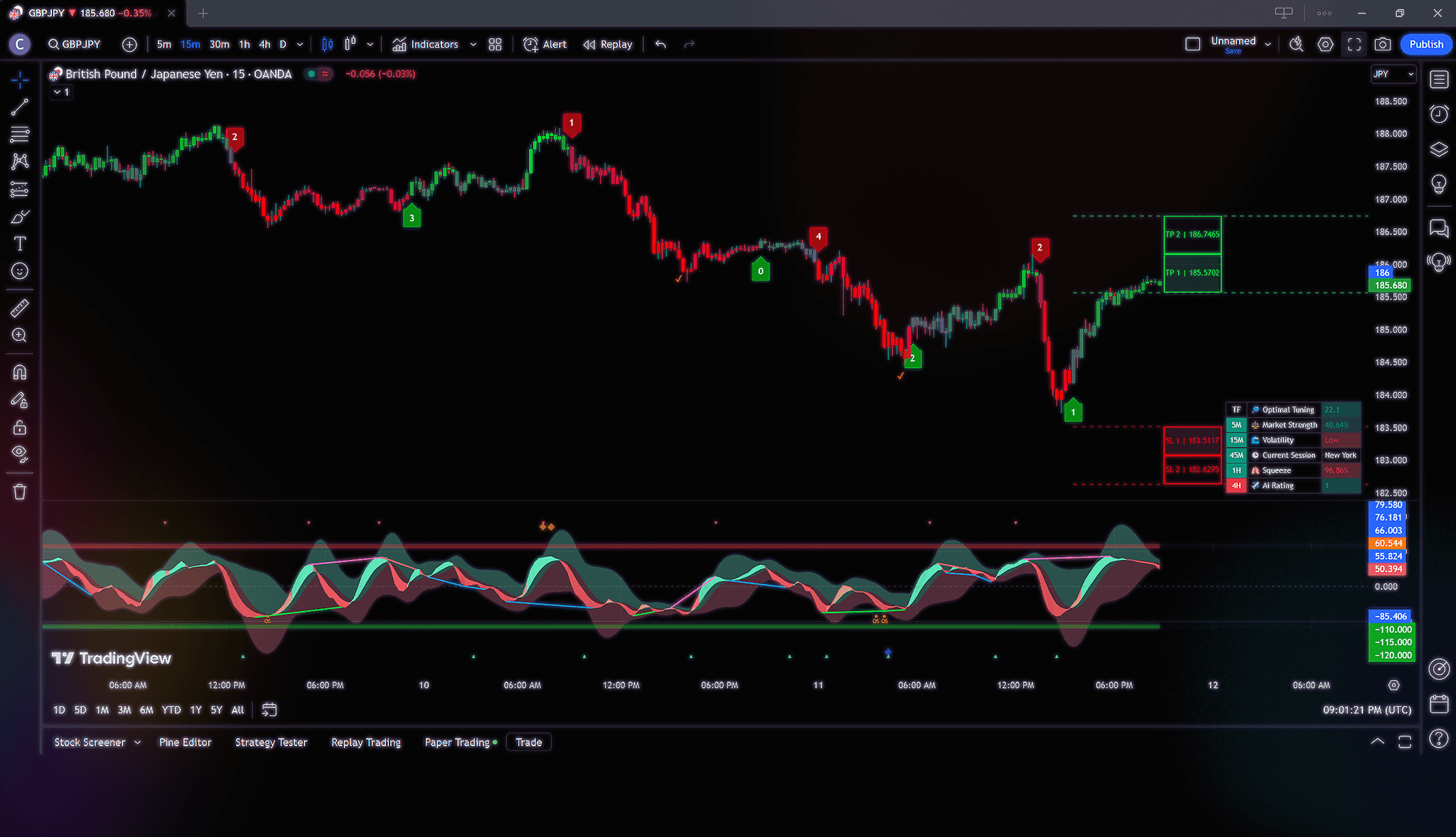Enter fullscreen mode
The height and width of the screenshot is (837, 1456).
[x=1354, y=44]
